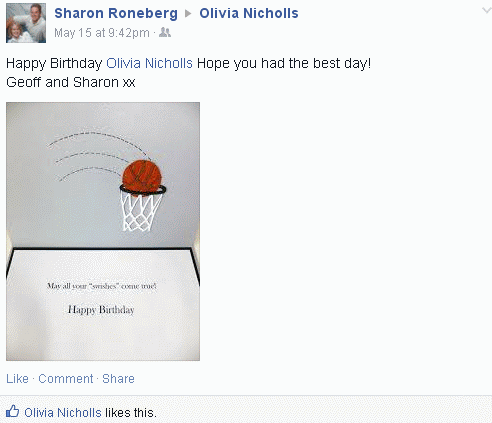Screen dimensions: 492x423
Task: Click the arrow icon between the two names
Action: click(188, 13)
